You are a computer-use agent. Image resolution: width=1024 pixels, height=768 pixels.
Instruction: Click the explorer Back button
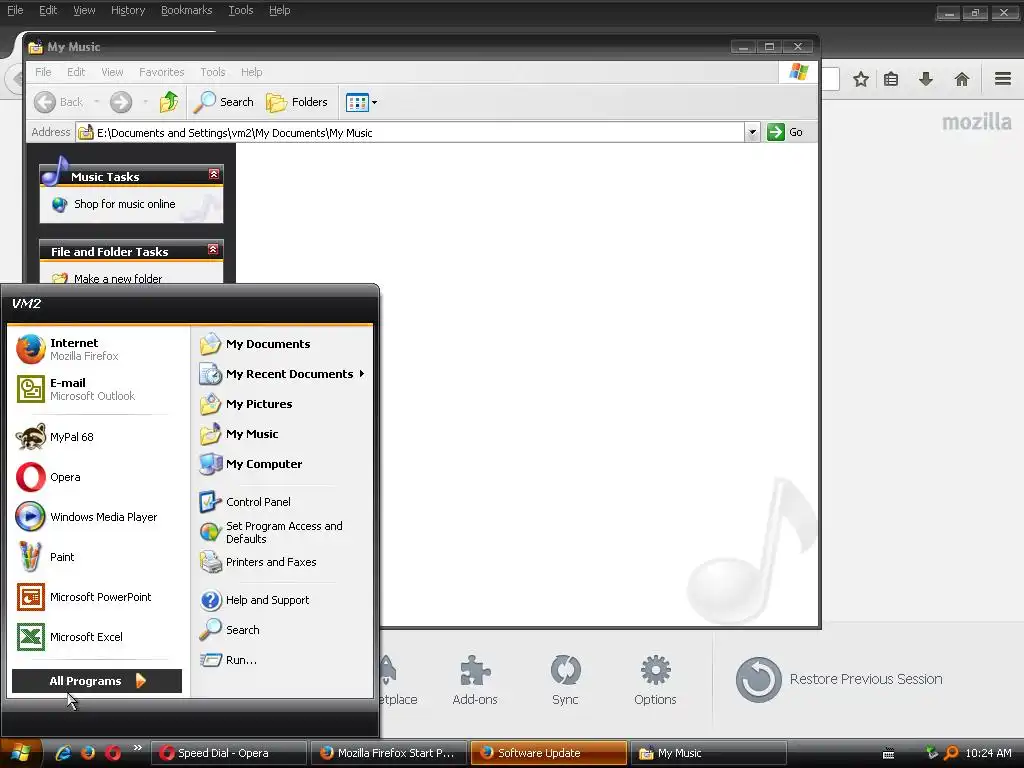[58, 102]
